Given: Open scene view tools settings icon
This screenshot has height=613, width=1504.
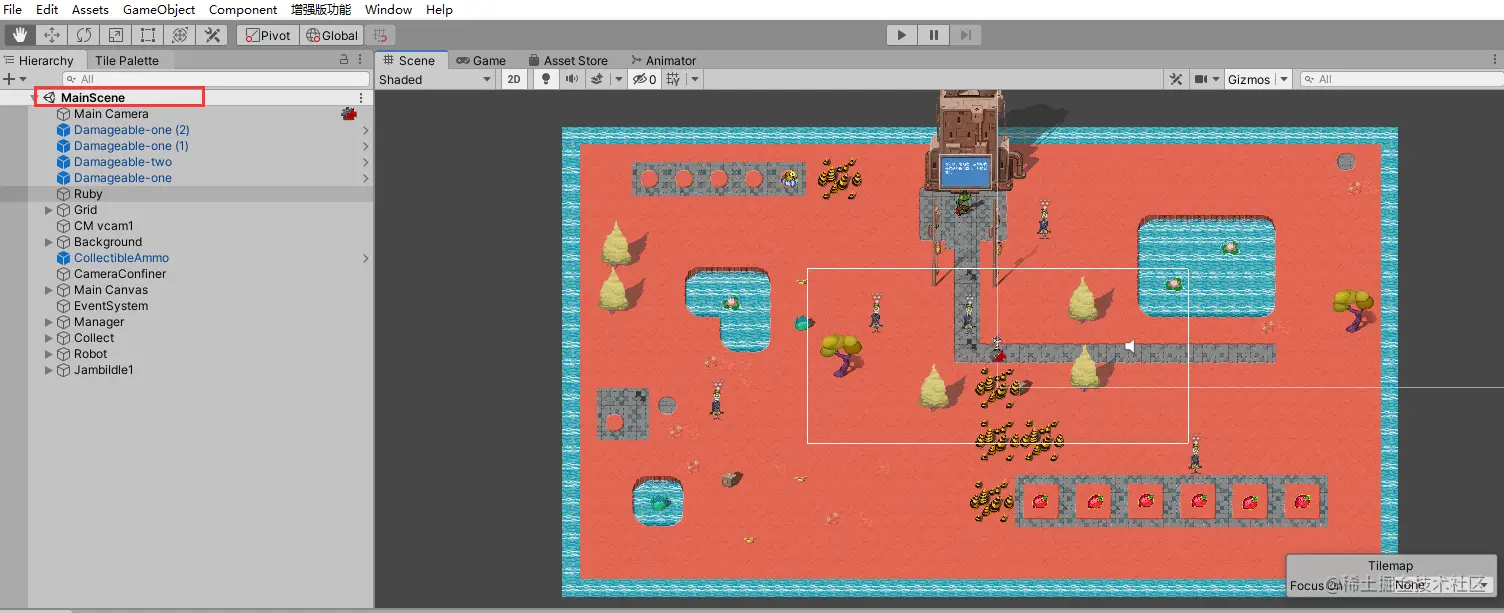Looking at the screenshot, I should [1176, 79].
